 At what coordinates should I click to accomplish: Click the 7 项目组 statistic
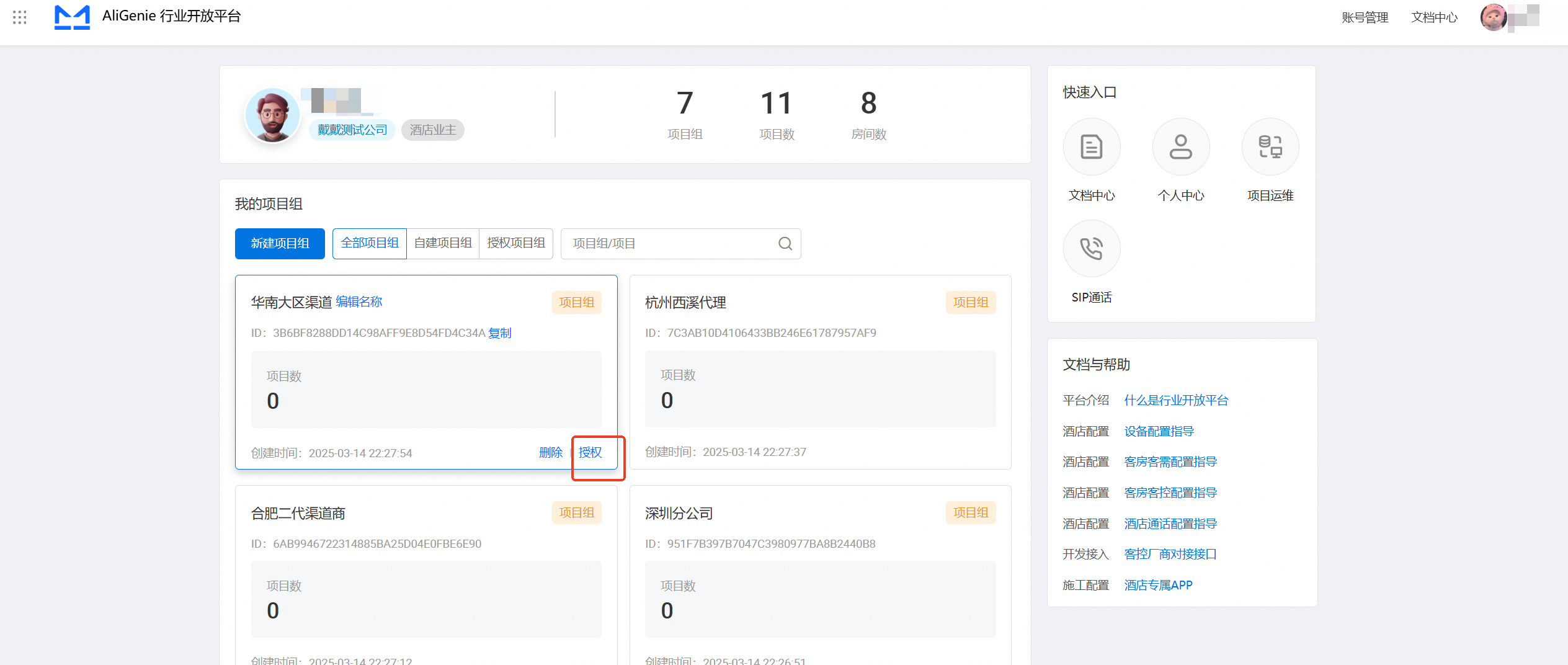point(685,115)
